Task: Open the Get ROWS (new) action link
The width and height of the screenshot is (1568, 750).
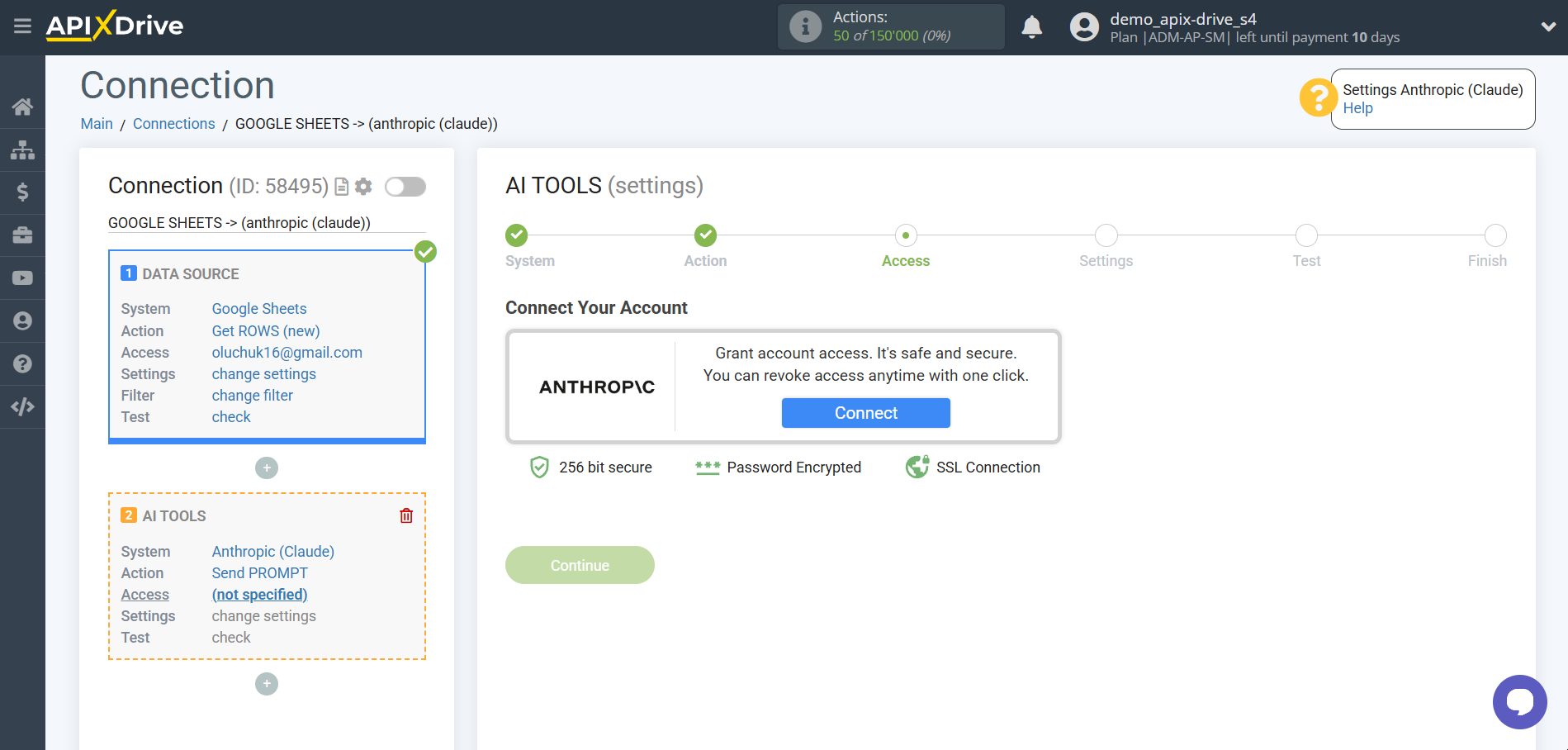Action: (266, 331)
